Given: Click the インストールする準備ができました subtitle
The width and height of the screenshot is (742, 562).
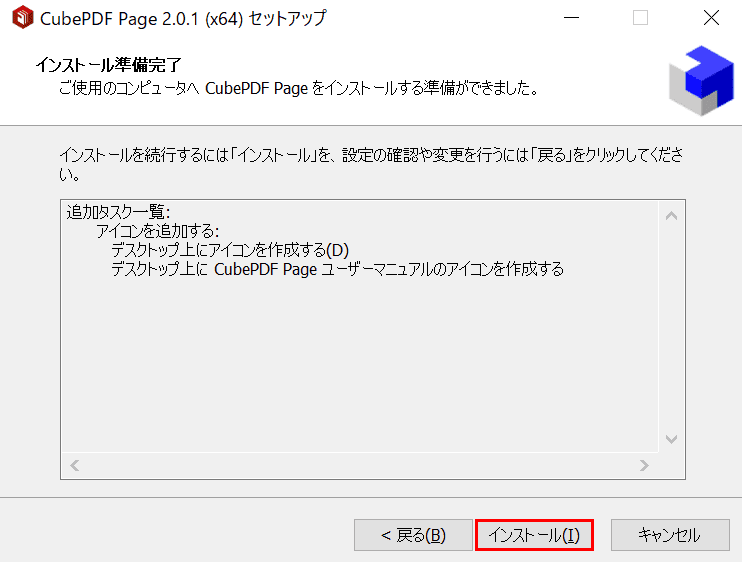Looking at the screenshot, I should tap(299, 88).
